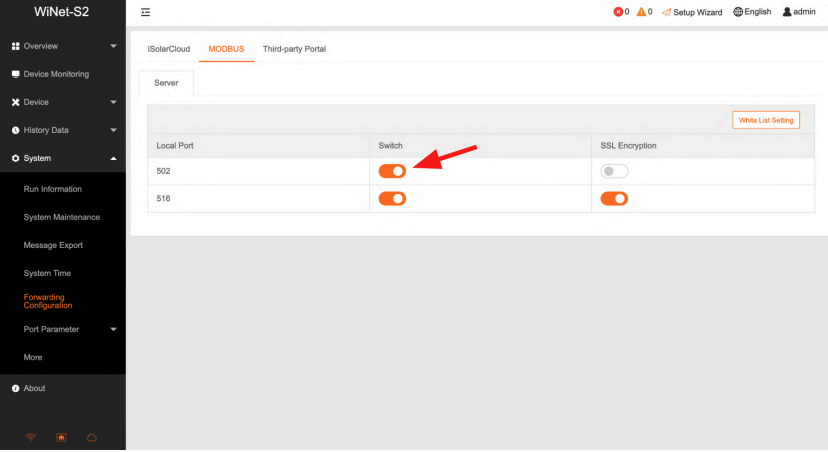
Task: Click the cloud status icon at sidebar bottom
Action: click(x=91, y=437)
